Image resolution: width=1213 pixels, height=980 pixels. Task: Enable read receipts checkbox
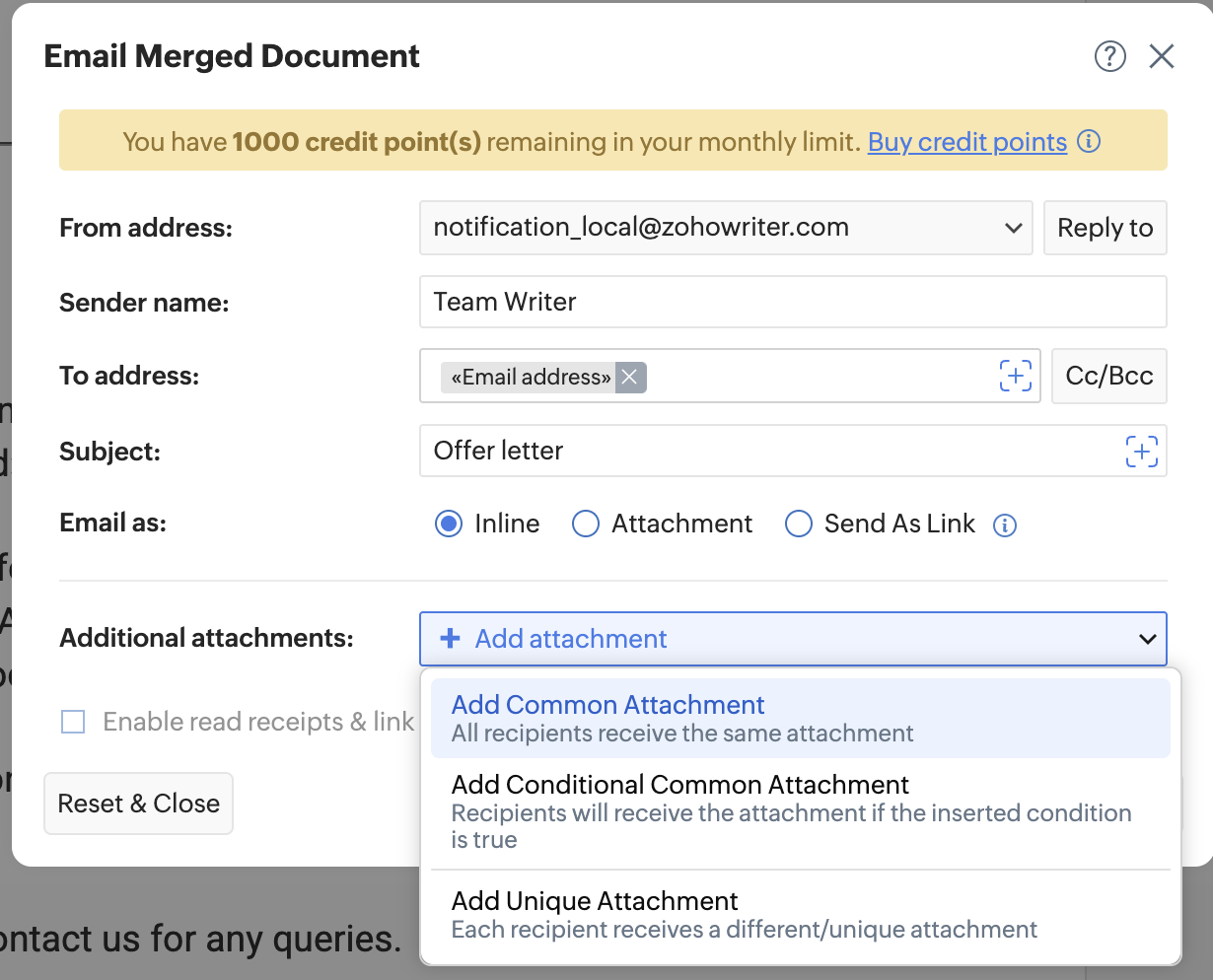tap(73, 722)
